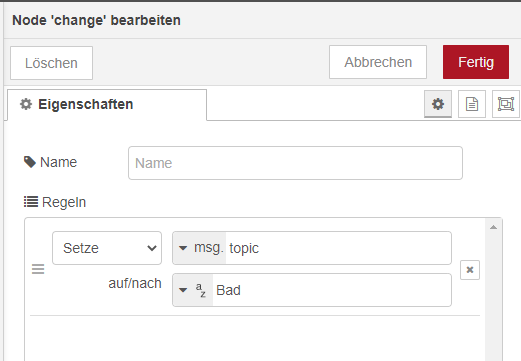Viewport: 521px width, 361px height.
Task: Open the Setze action dropdown
Action: [x=107, y=248]
